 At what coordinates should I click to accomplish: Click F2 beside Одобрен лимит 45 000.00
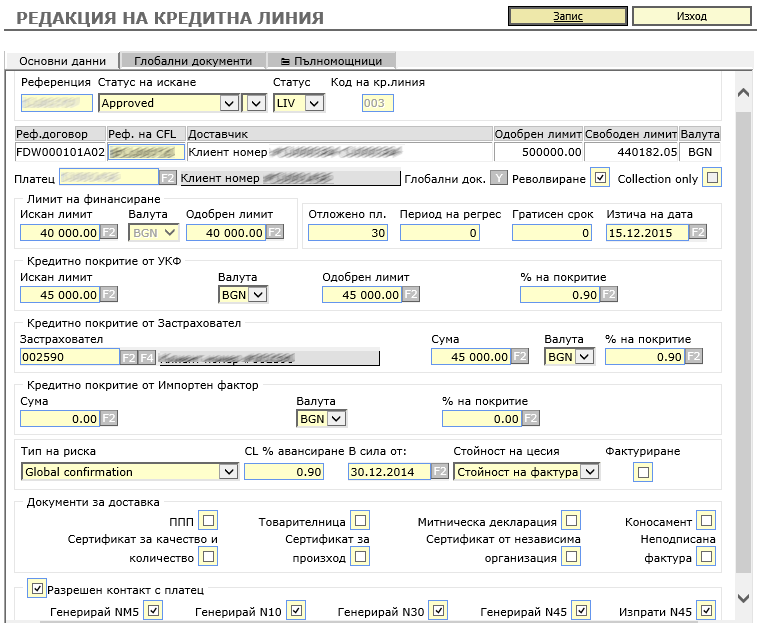pyautogui.click(x=411, y=294)
